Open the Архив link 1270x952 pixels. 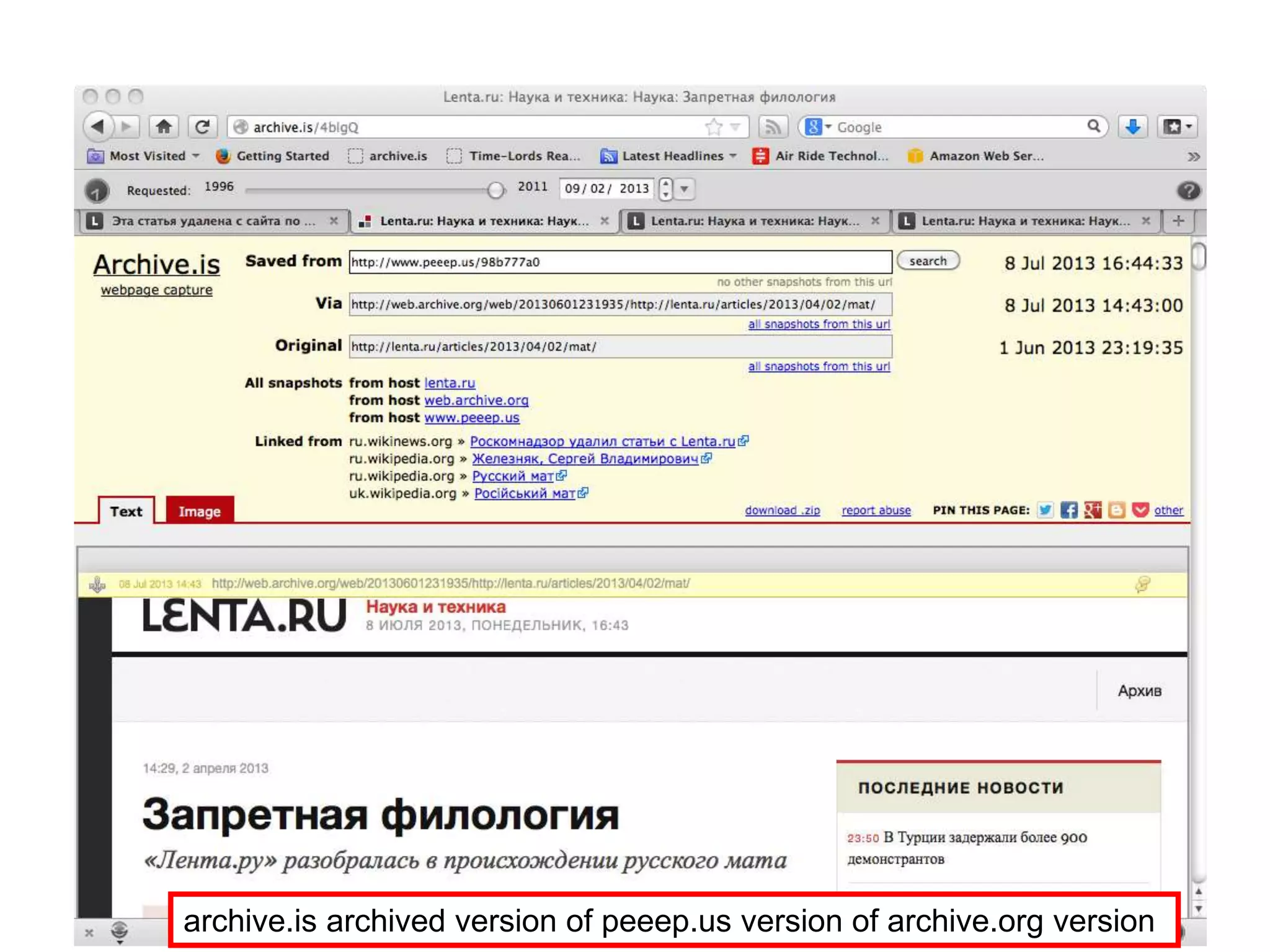[x=1139, y=690]
